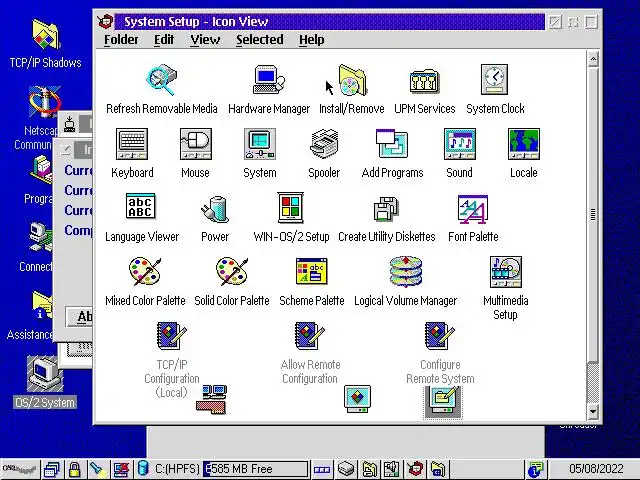Click the vertical scrollbar up arrow
The width and height of the screenshot is (640, 480).
[593, 59]
